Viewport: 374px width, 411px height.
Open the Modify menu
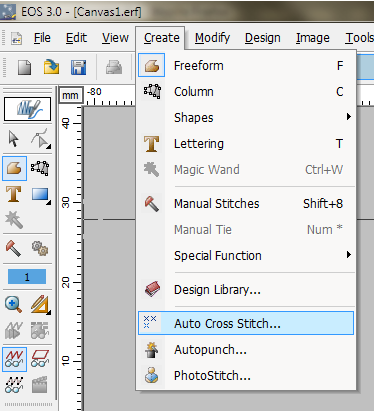212,38
